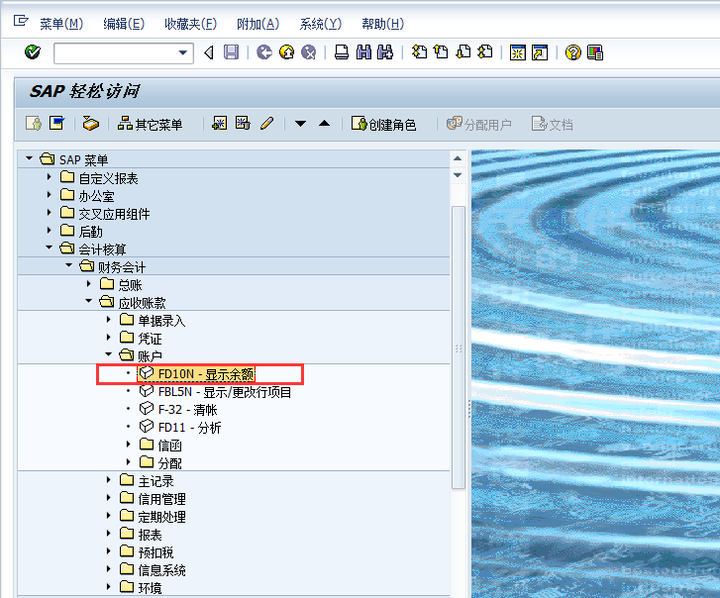Open the 系统(Y) menu
The height and width of the screenshot is (598, 720).
[x=321, y=24]
